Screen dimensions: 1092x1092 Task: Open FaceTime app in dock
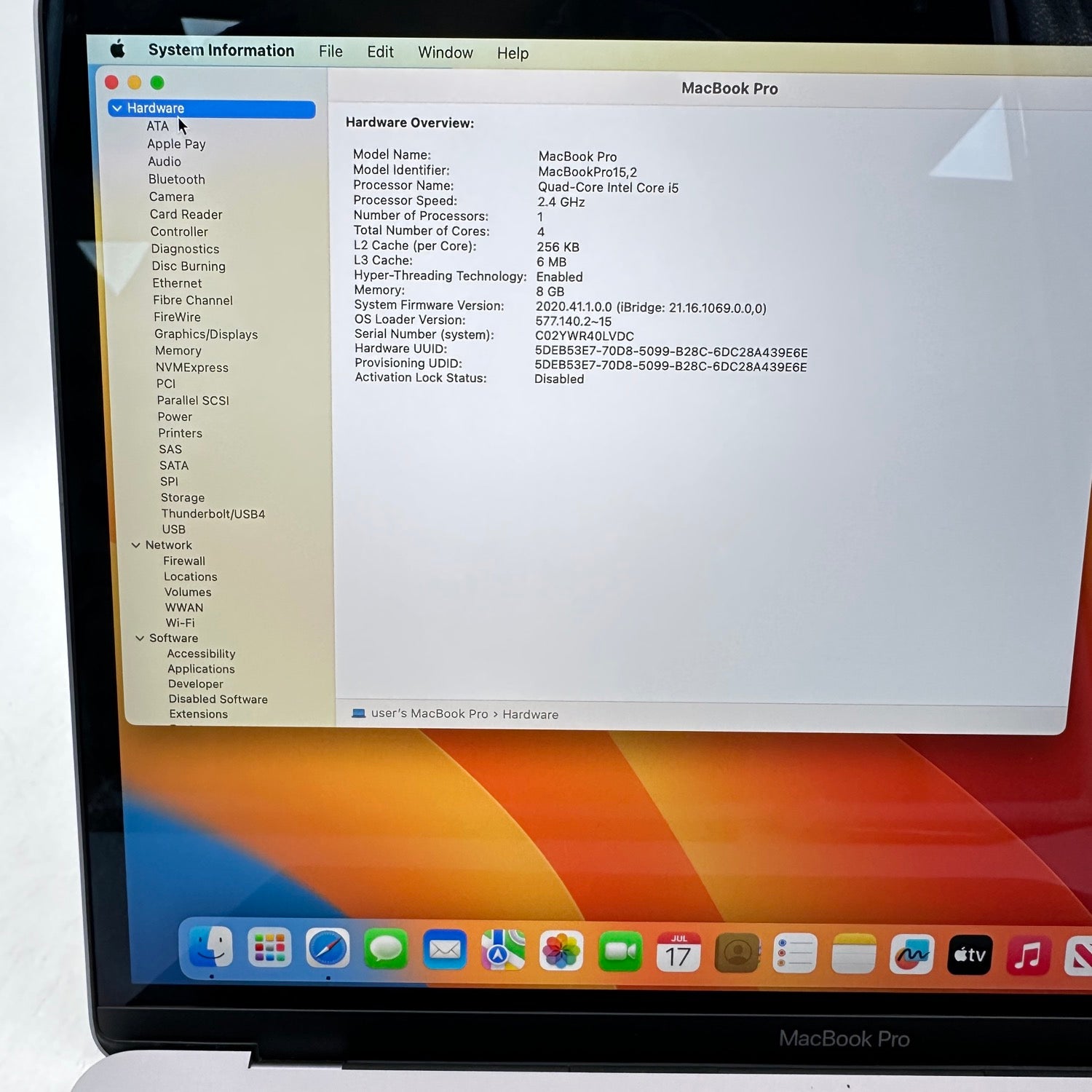(x=620, y=952)
